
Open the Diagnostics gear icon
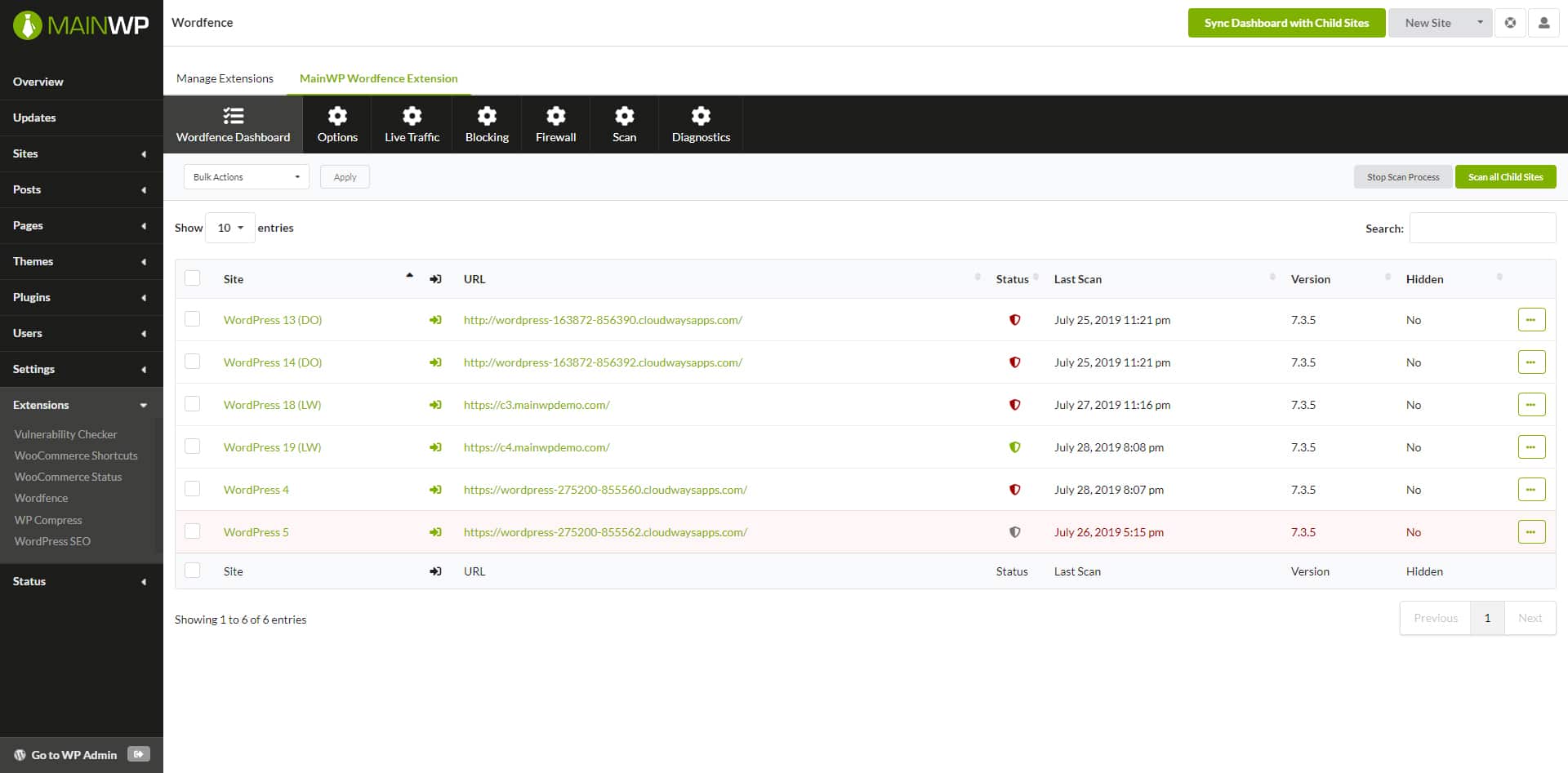click(x=701, y=116)
